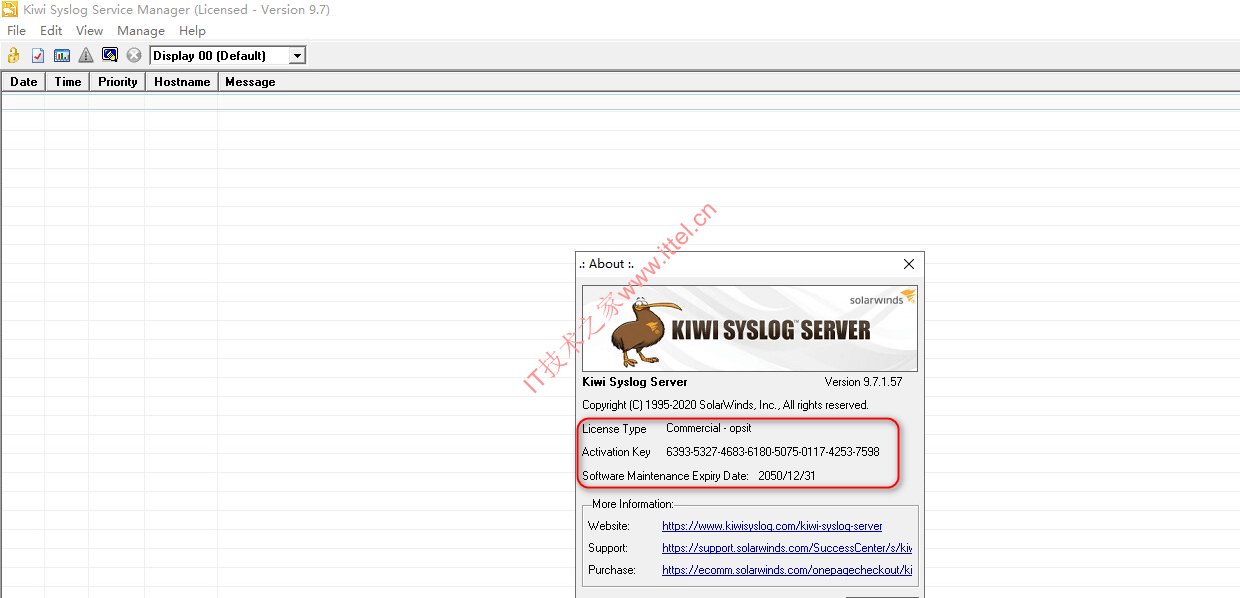This screenshot has height=598, width=1240.
Task: Open the kiwisyslog.com website link
Action: point(772,526)
